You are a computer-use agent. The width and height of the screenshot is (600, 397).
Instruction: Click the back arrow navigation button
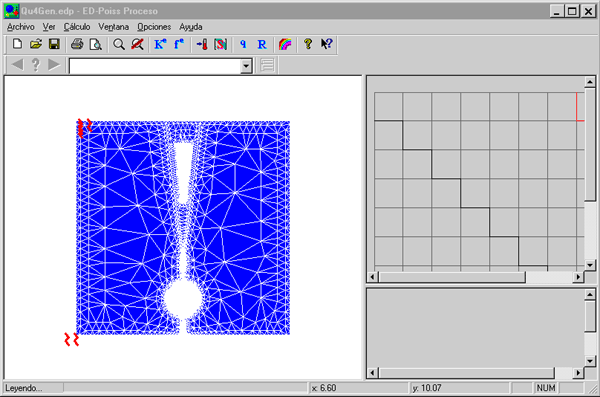coord(17,65)
